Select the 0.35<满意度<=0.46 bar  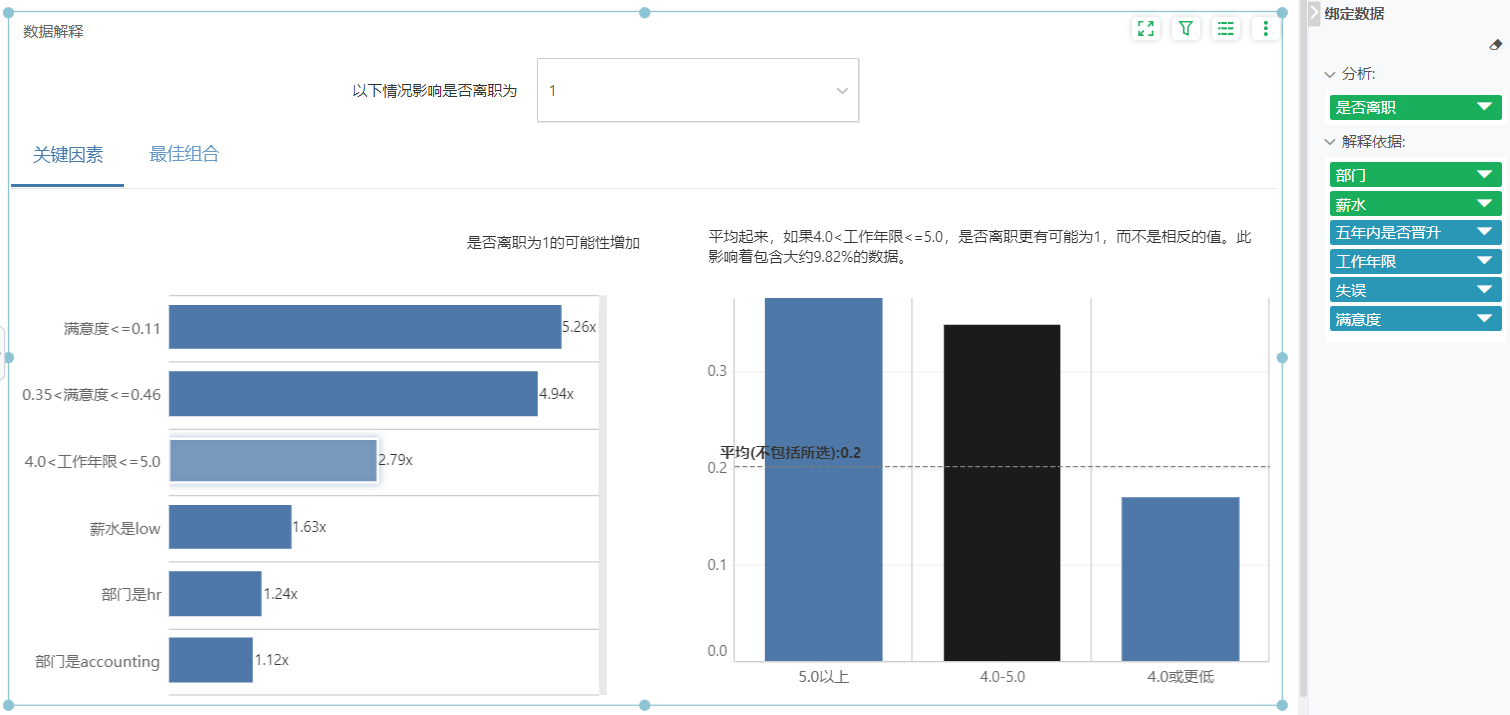click(x=353, y=394)
